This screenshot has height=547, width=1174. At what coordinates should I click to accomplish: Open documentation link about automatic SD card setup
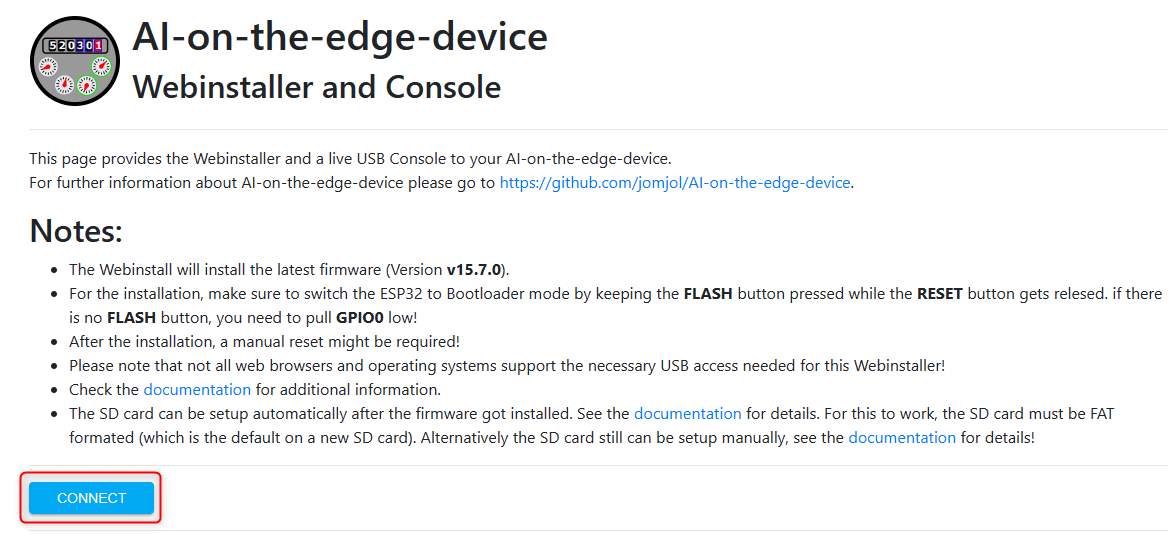tap(687, 414)
